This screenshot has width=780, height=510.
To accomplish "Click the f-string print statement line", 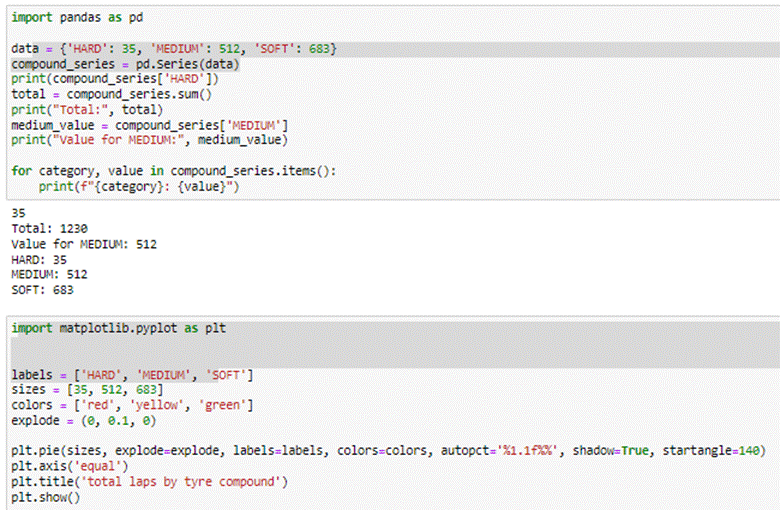I will (x=139, y=187).
